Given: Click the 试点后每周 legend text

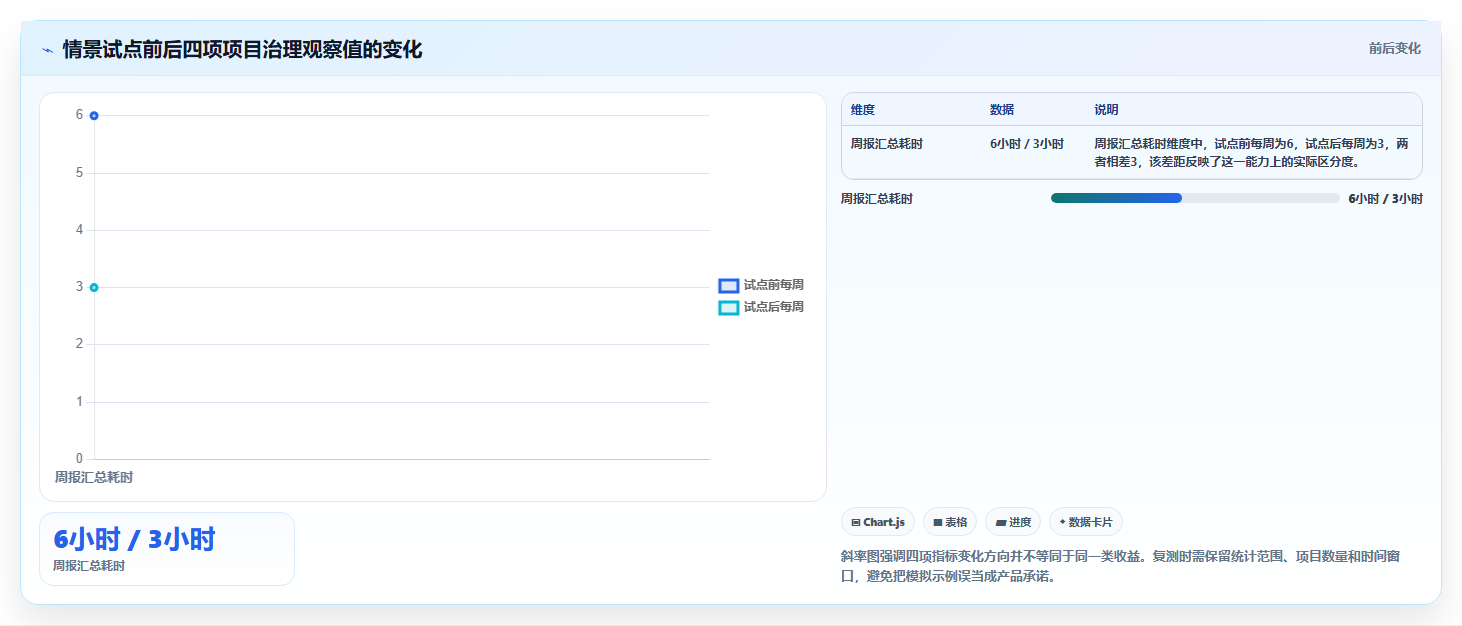Looking at the screenshot, I should 774,307.
